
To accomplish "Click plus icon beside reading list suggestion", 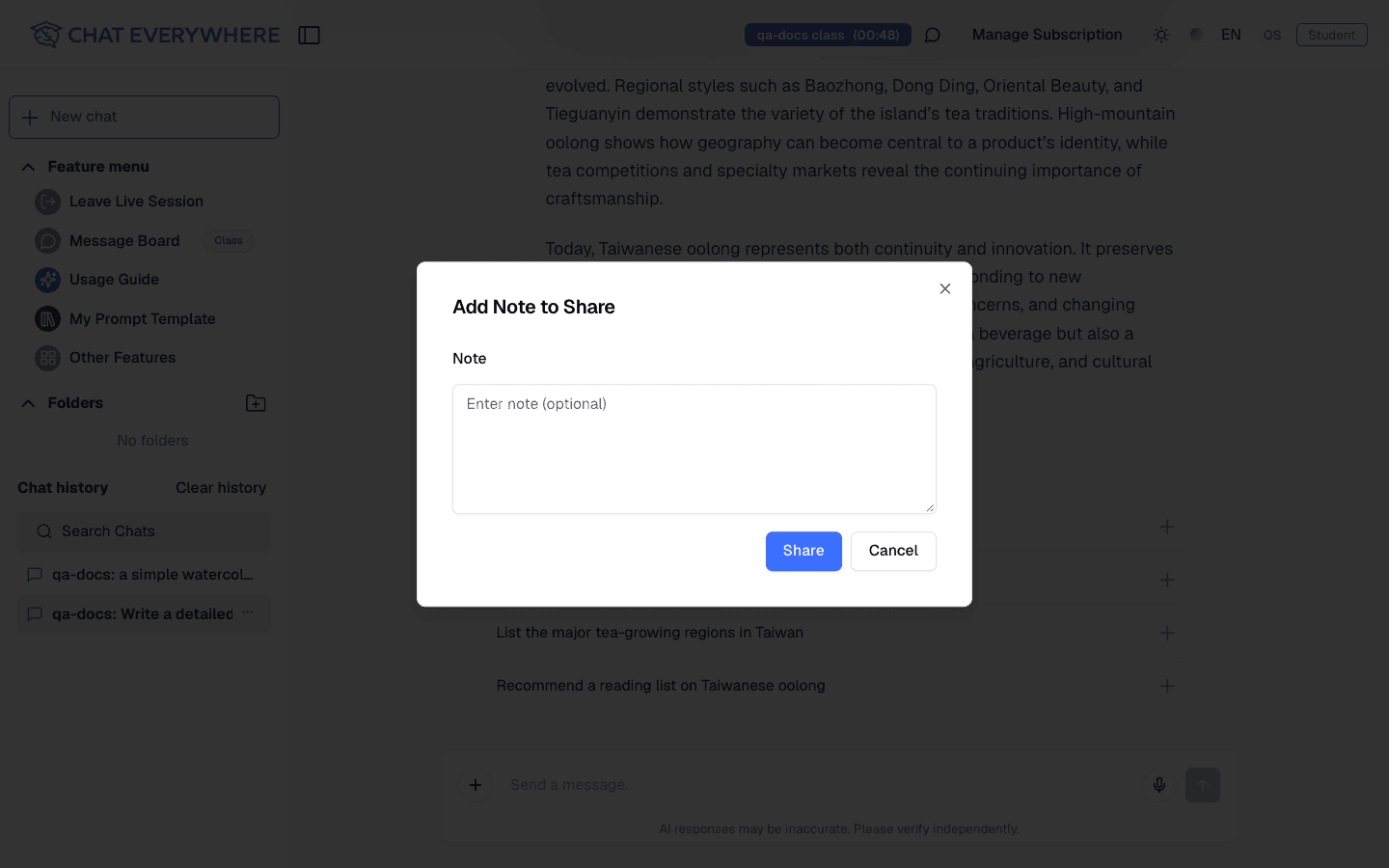I will point(1167,686).
